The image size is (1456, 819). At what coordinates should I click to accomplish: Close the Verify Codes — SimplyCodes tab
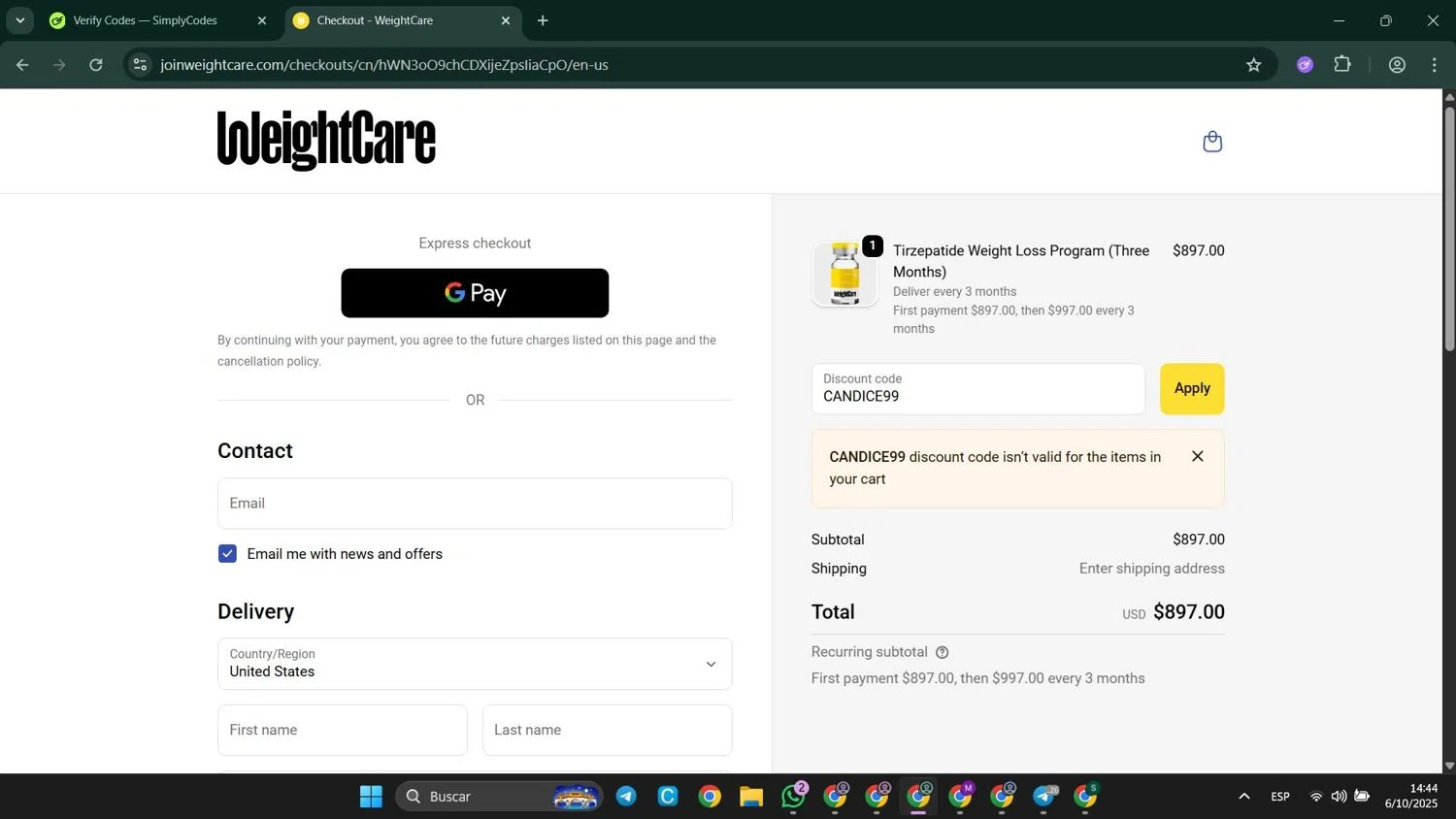(x=261, y=20)
